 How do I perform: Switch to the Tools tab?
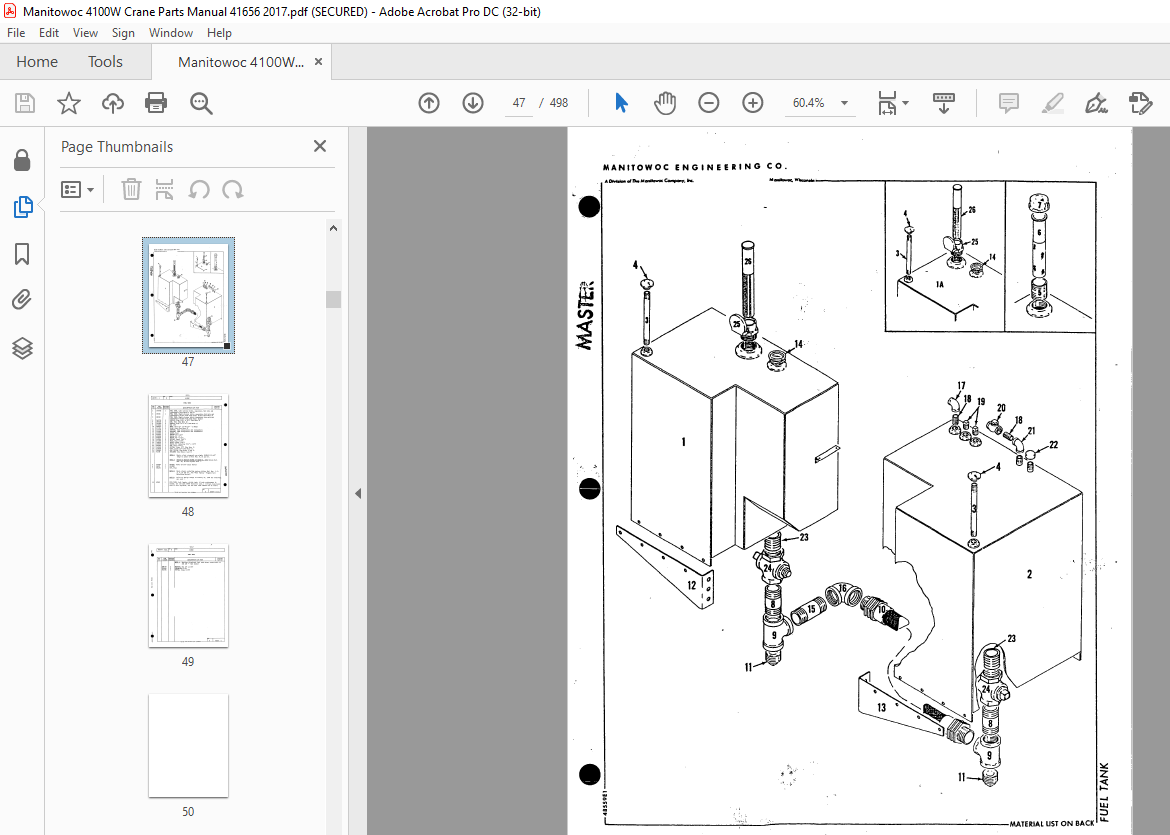pyautogui.click(x=105, y=62)
